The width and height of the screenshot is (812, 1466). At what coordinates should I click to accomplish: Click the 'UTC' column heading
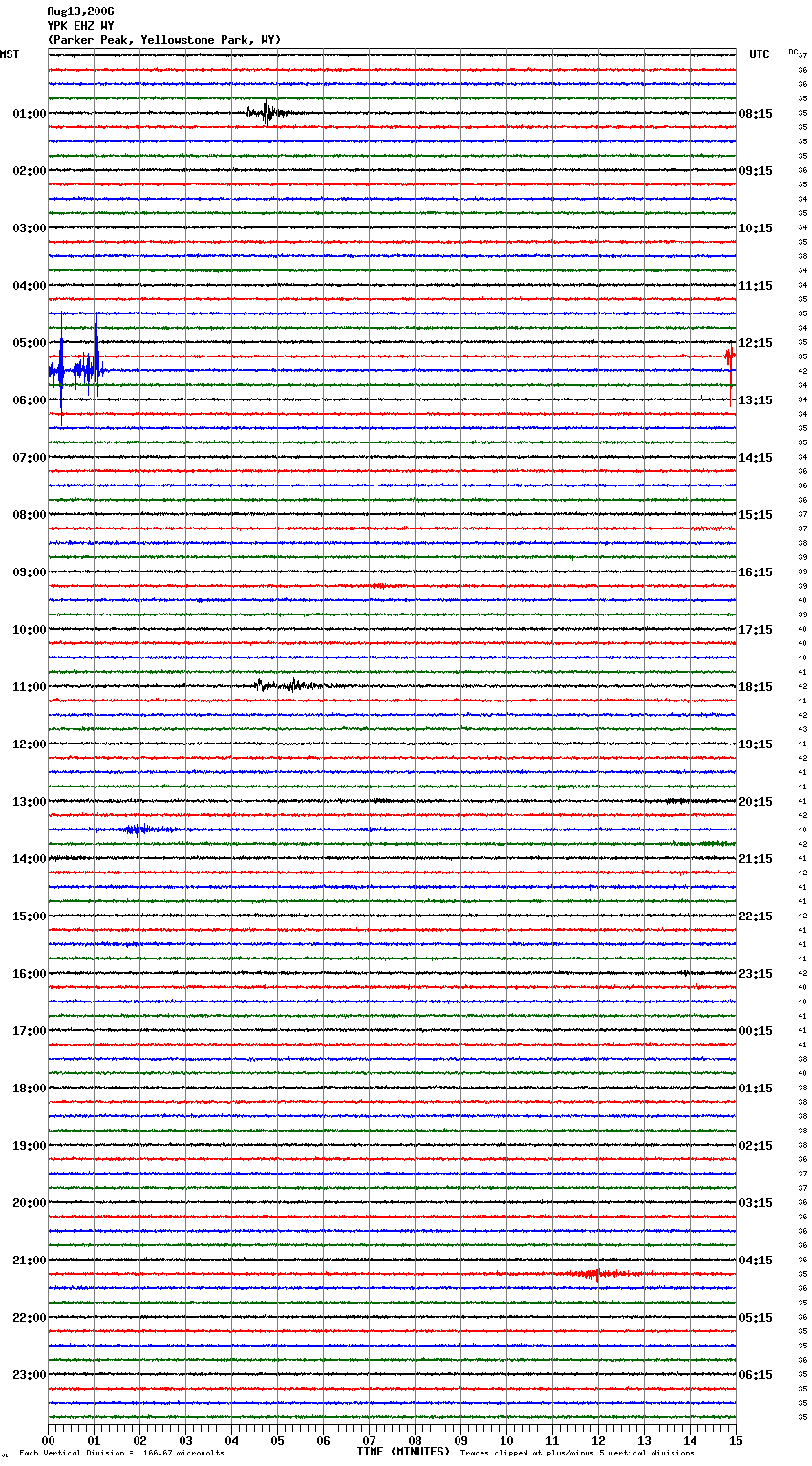pos(759,54)
